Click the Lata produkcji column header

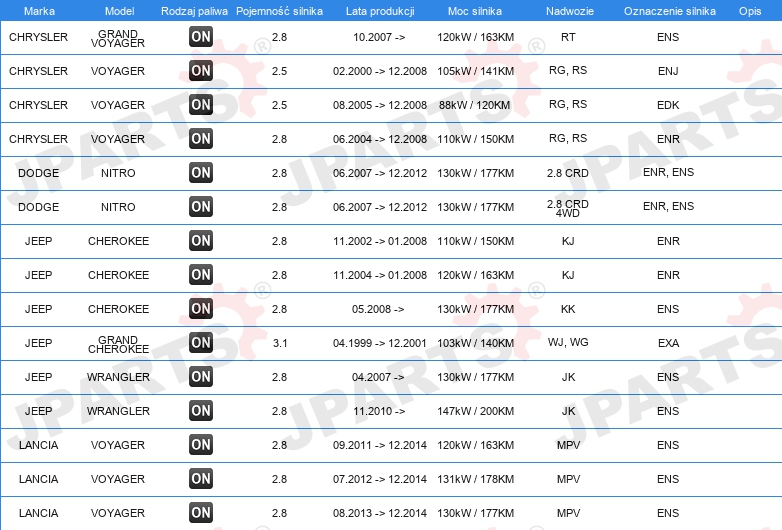pyautogui.click(x=380, y=11)
